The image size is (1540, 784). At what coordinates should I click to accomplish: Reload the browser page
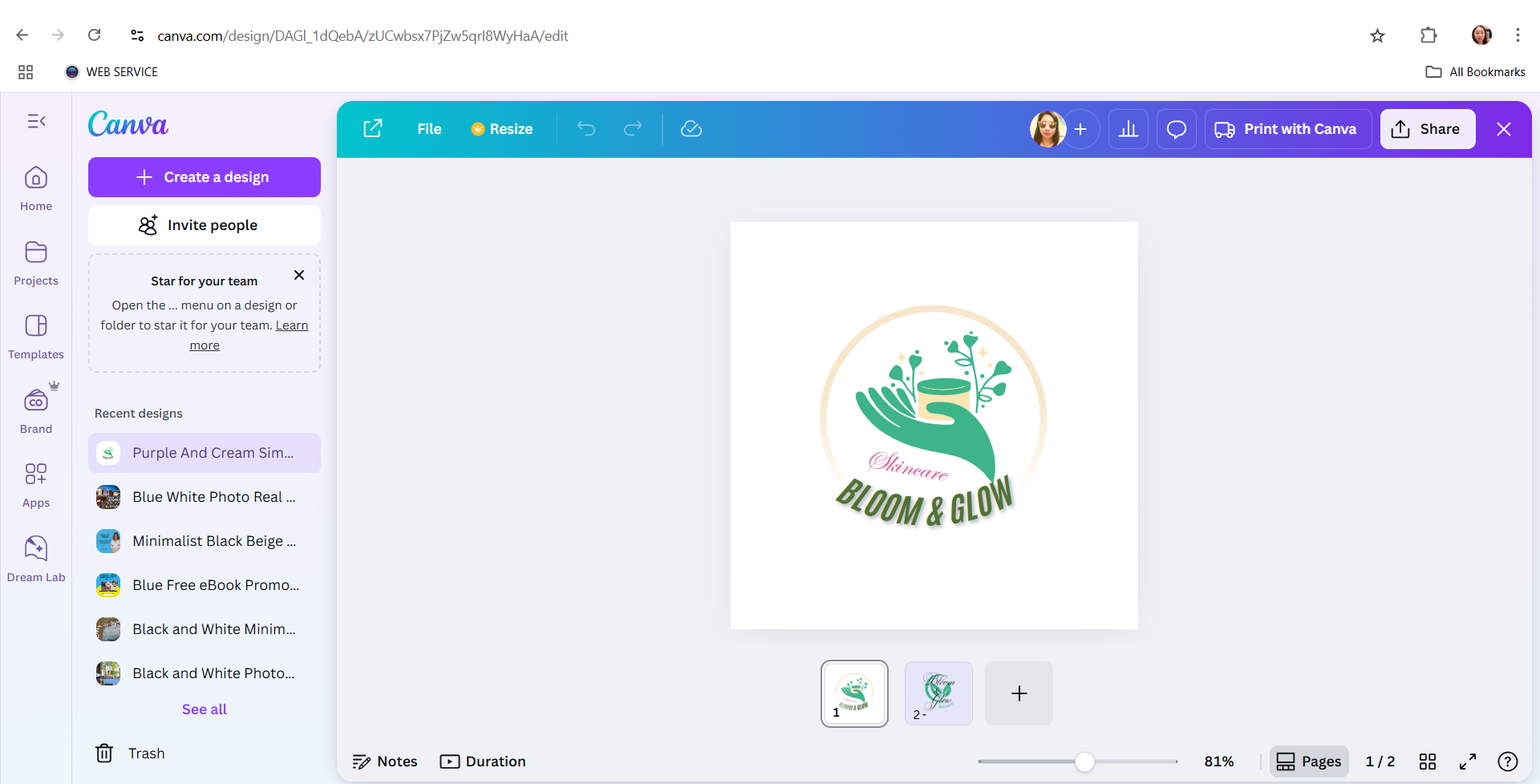[95, 35]
